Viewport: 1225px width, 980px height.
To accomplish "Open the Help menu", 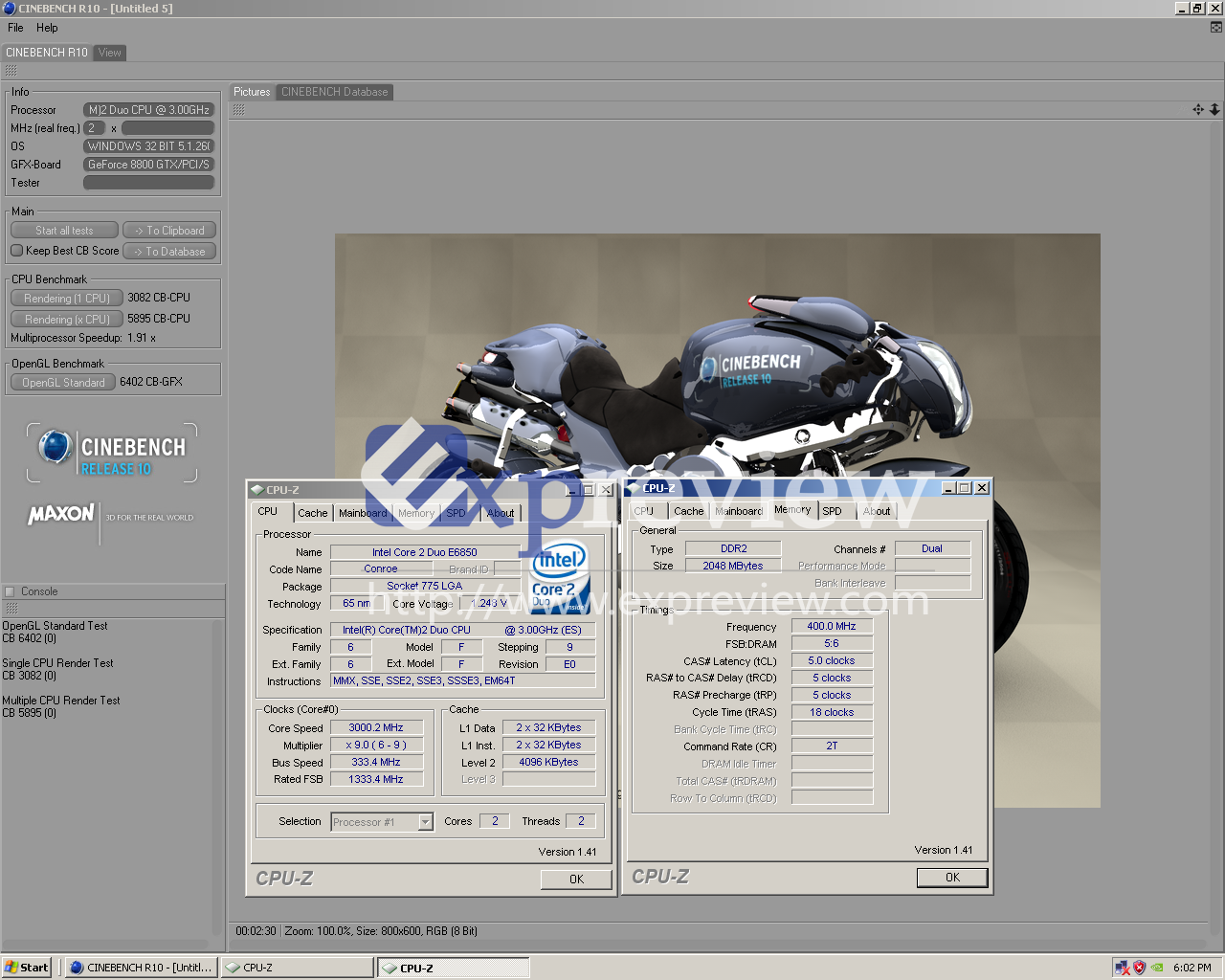I will tap(47, 28).
